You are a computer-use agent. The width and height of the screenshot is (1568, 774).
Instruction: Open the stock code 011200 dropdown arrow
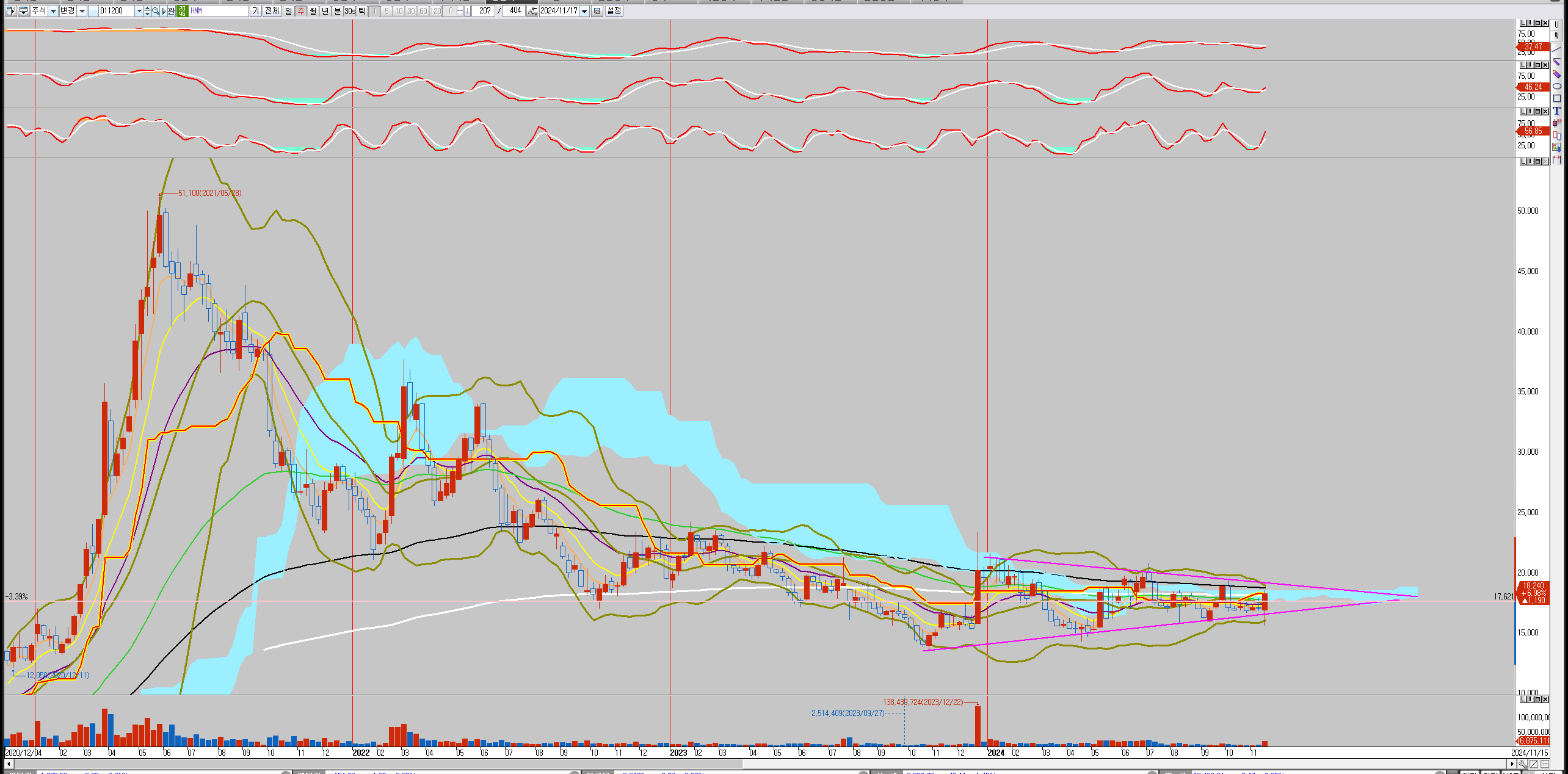click(139, 11)
